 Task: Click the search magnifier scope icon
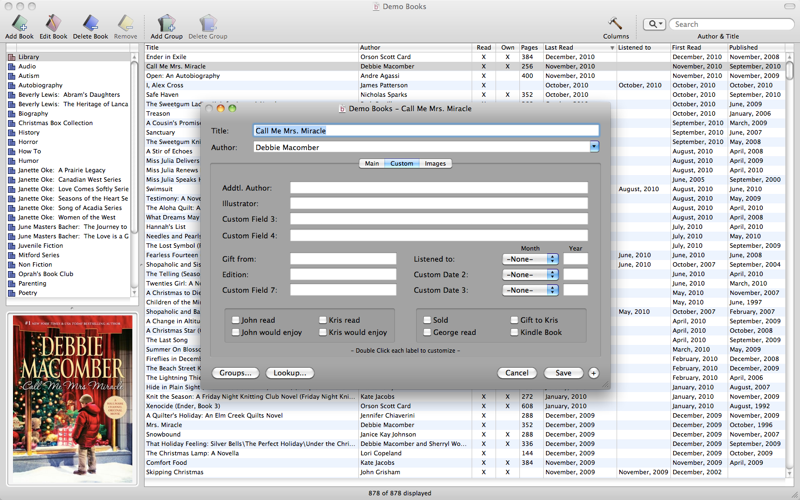655,24
